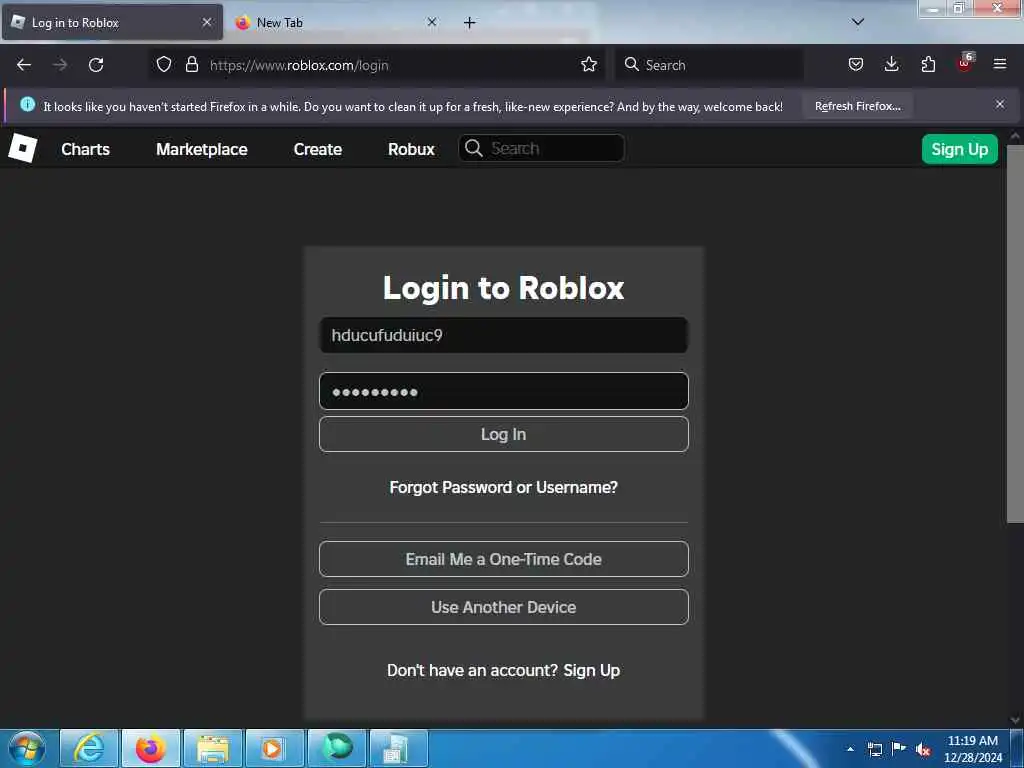Open Windows Explorer from the taskbar
Screen dimensions: 1024x768
point(213,748)
